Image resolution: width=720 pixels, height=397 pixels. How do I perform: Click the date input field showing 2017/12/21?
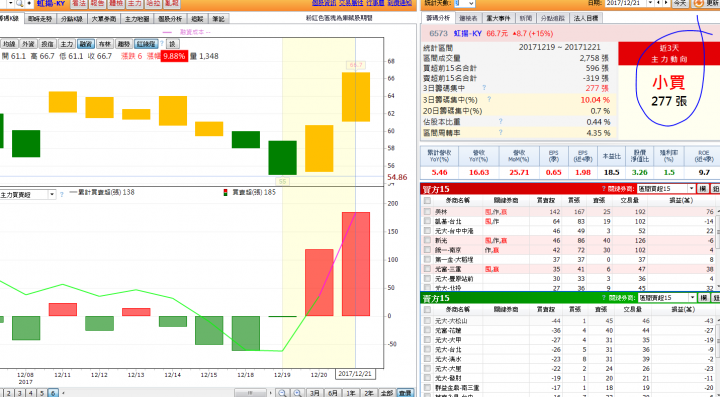pos(625,3)
